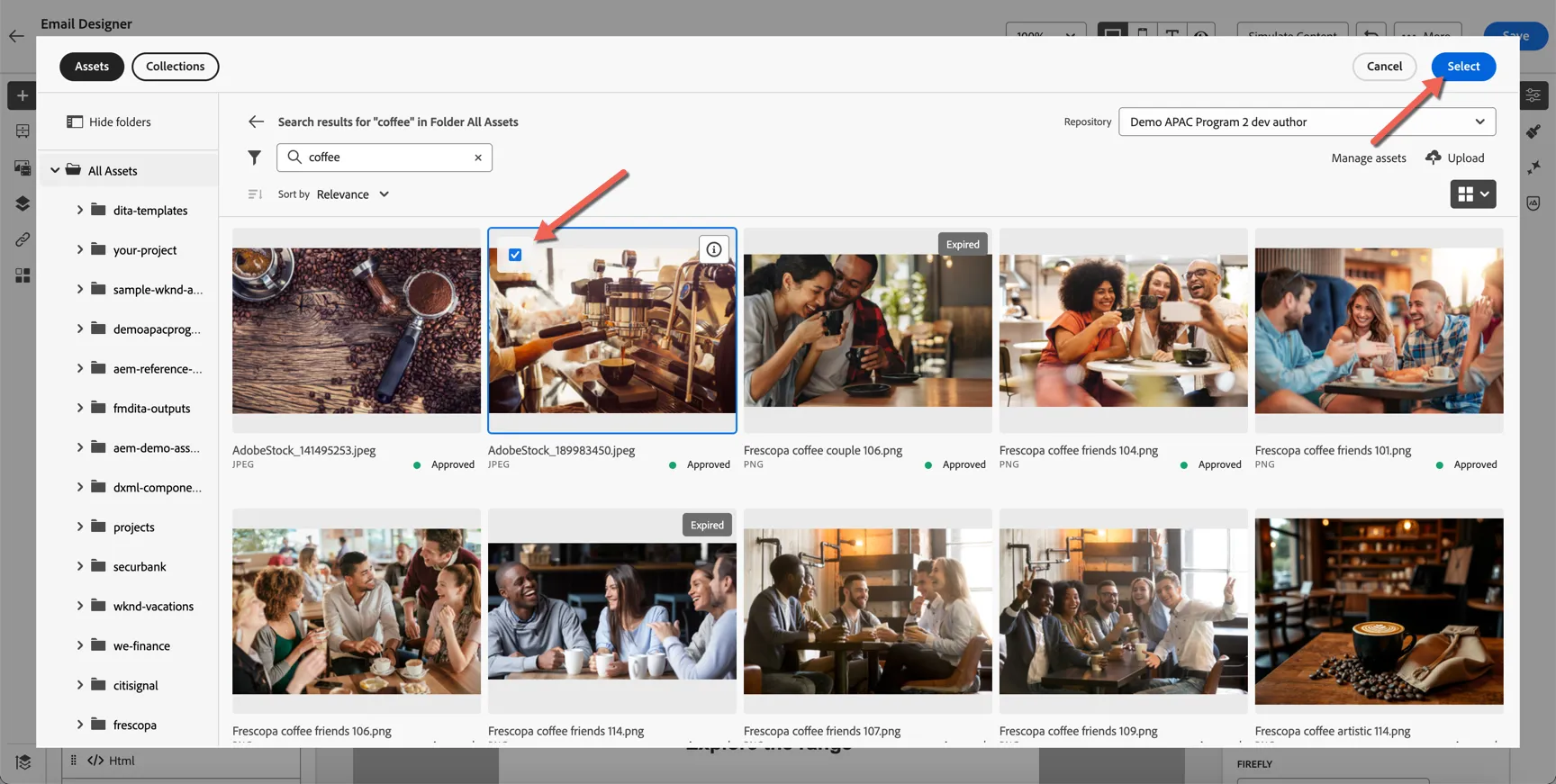Screen dimensions: 1556x784
Task: Open the grid view switcher dropdown
Action: pyautogui.click(x=1473, y=194)
